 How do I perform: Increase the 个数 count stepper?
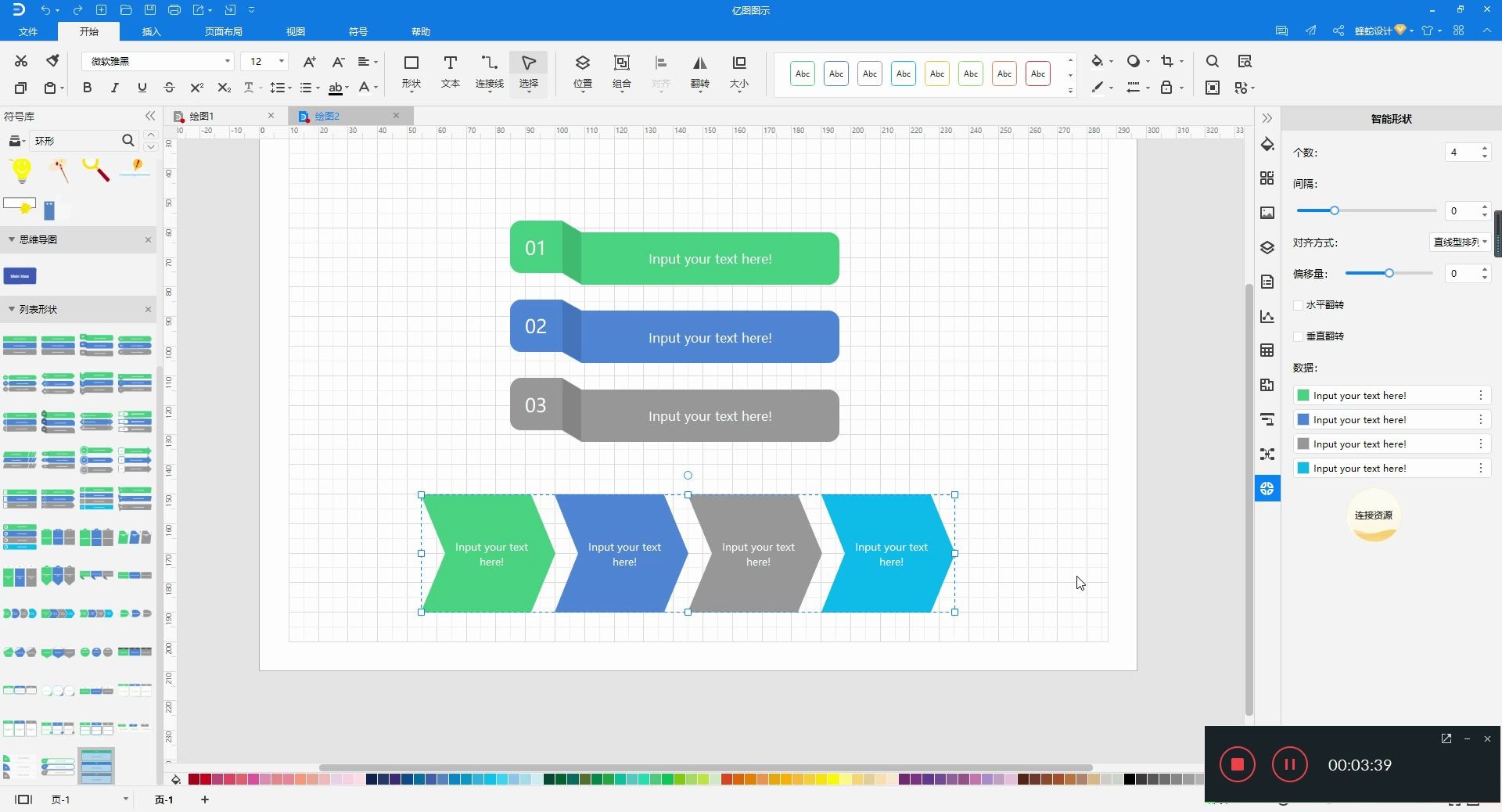point(1484,148)
